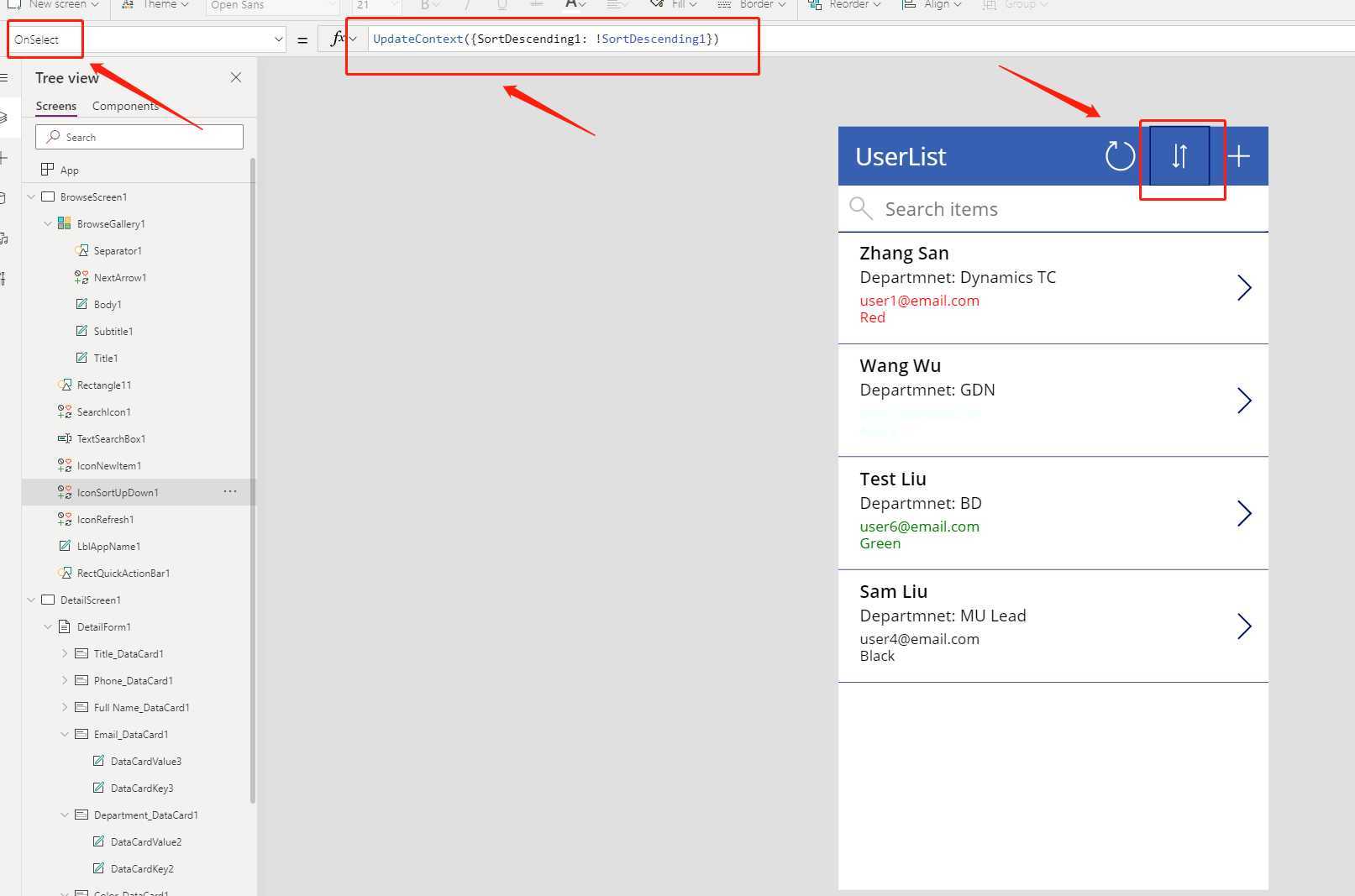This screenshot has height=896, width=1355.
Task: Click the magnifier icon beside Search items
Action: [x=860, y=208]
